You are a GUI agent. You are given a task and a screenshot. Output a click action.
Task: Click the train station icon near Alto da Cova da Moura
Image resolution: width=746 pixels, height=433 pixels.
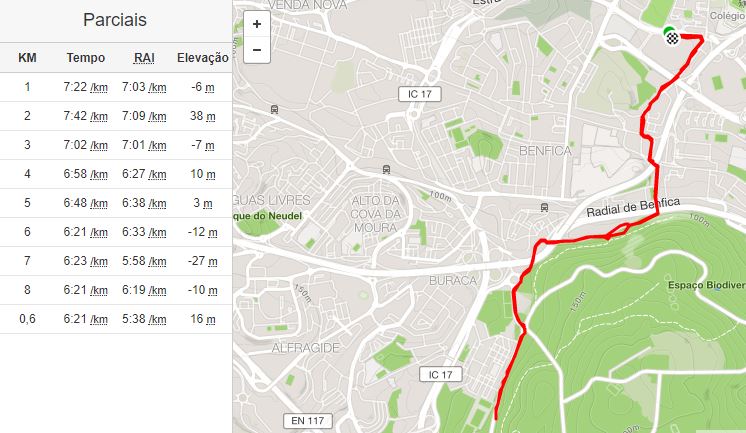[386, 169]
